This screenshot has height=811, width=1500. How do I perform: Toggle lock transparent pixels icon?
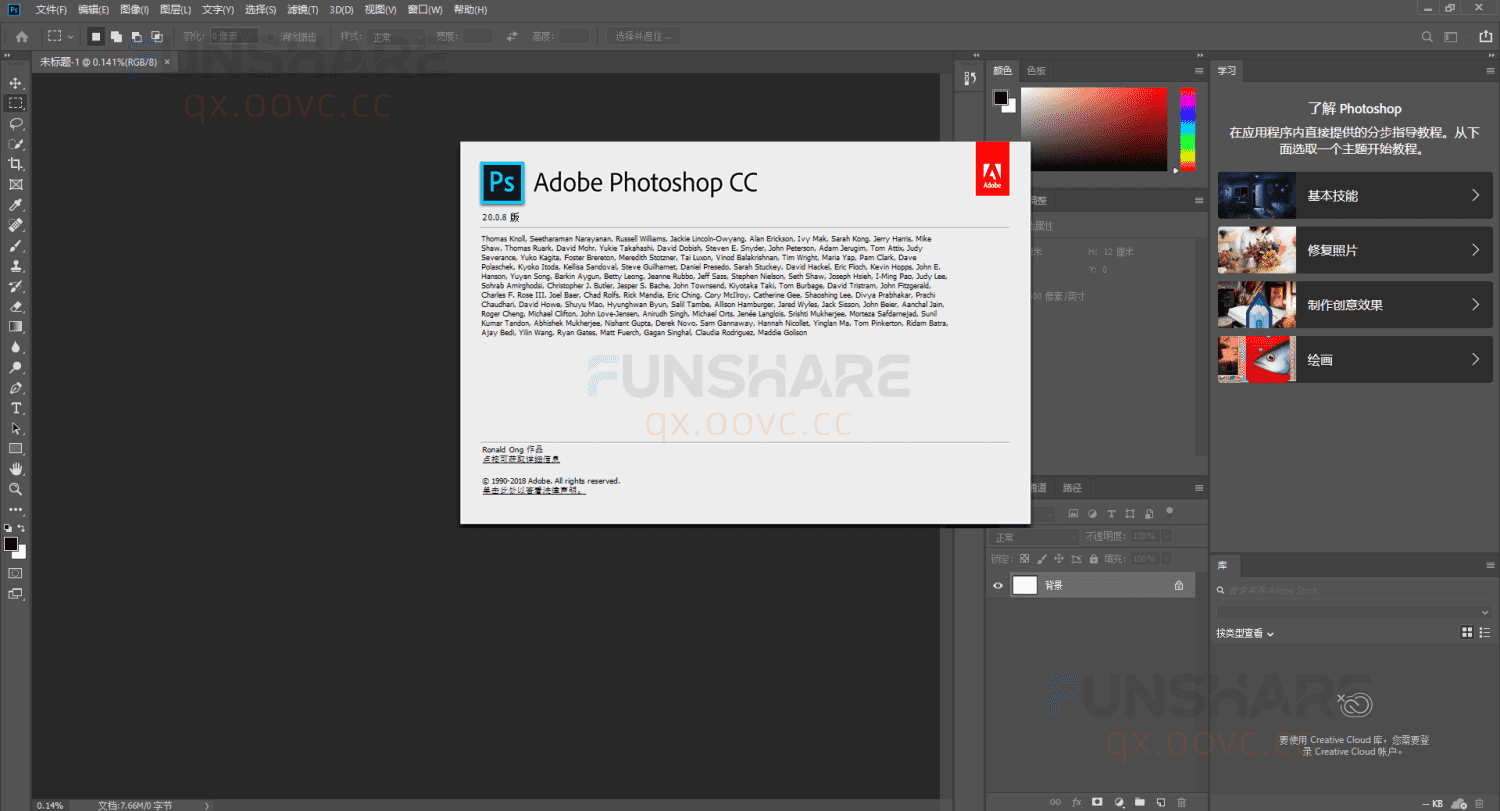1024,559
